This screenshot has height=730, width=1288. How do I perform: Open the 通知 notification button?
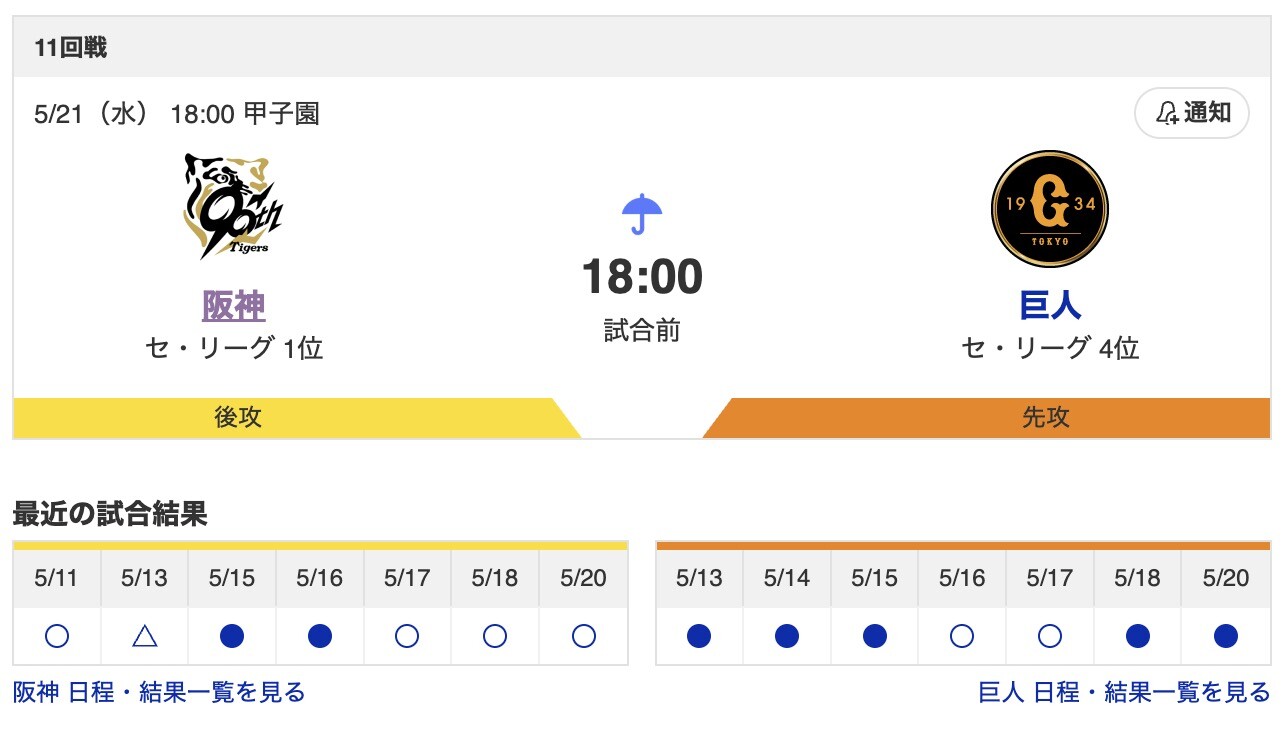[x=1191, y=113]
